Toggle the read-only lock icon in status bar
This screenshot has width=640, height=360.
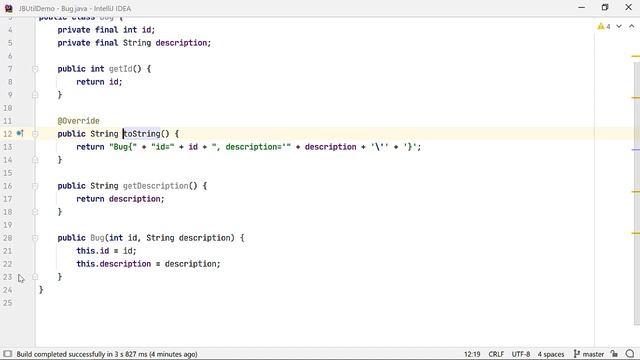click(614, 354)
